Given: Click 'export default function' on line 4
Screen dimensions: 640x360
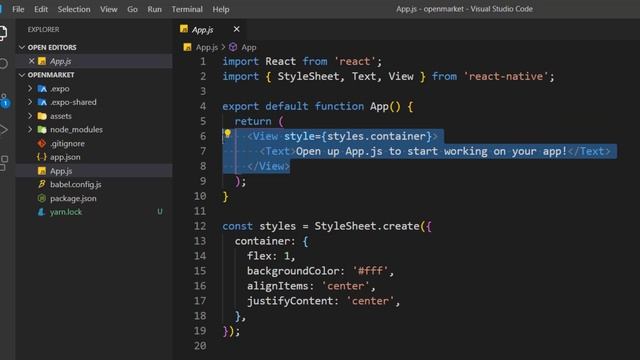Looking at the screenshot, I should coord(293,107).
